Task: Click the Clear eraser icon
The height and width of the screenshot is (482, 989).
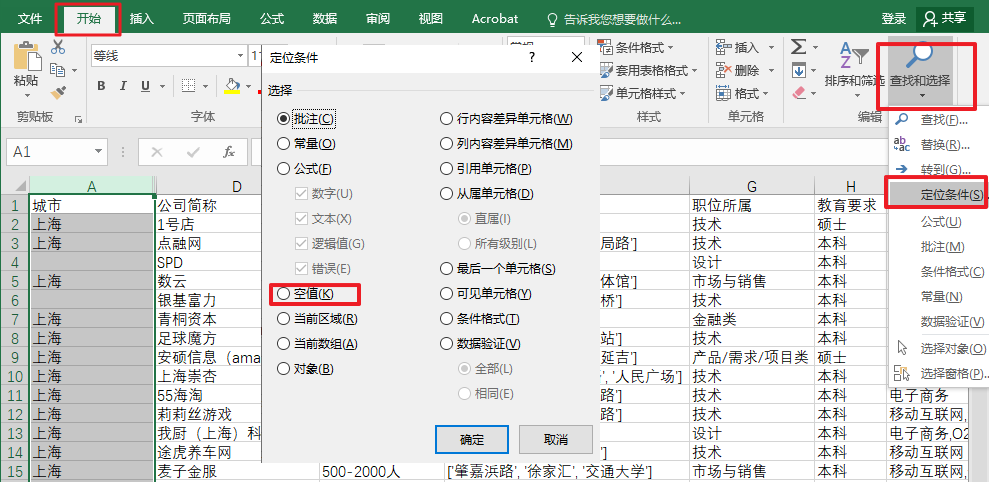Action: coord(799,93)
